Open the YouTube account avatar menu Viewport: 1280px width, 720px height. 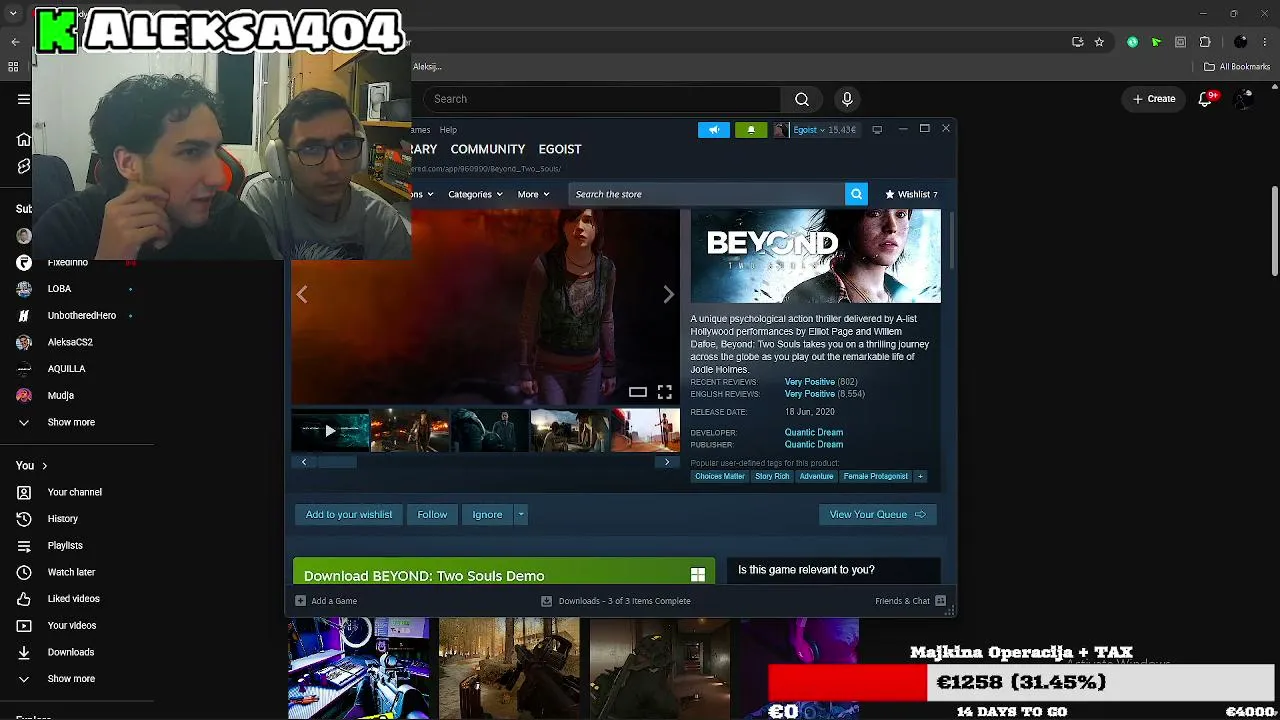[x=1245, y=99]
